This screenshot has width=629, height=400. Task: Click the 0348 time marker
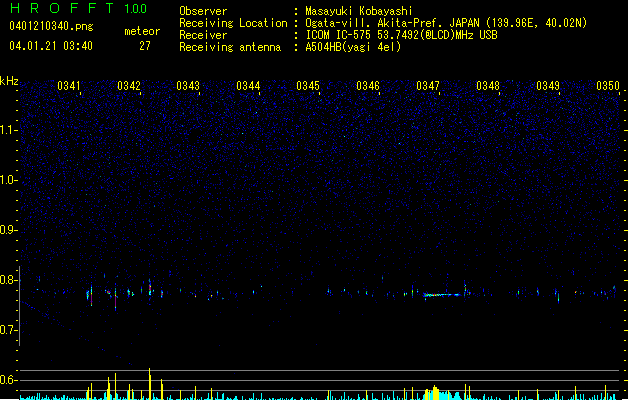[x=488, y=86]
